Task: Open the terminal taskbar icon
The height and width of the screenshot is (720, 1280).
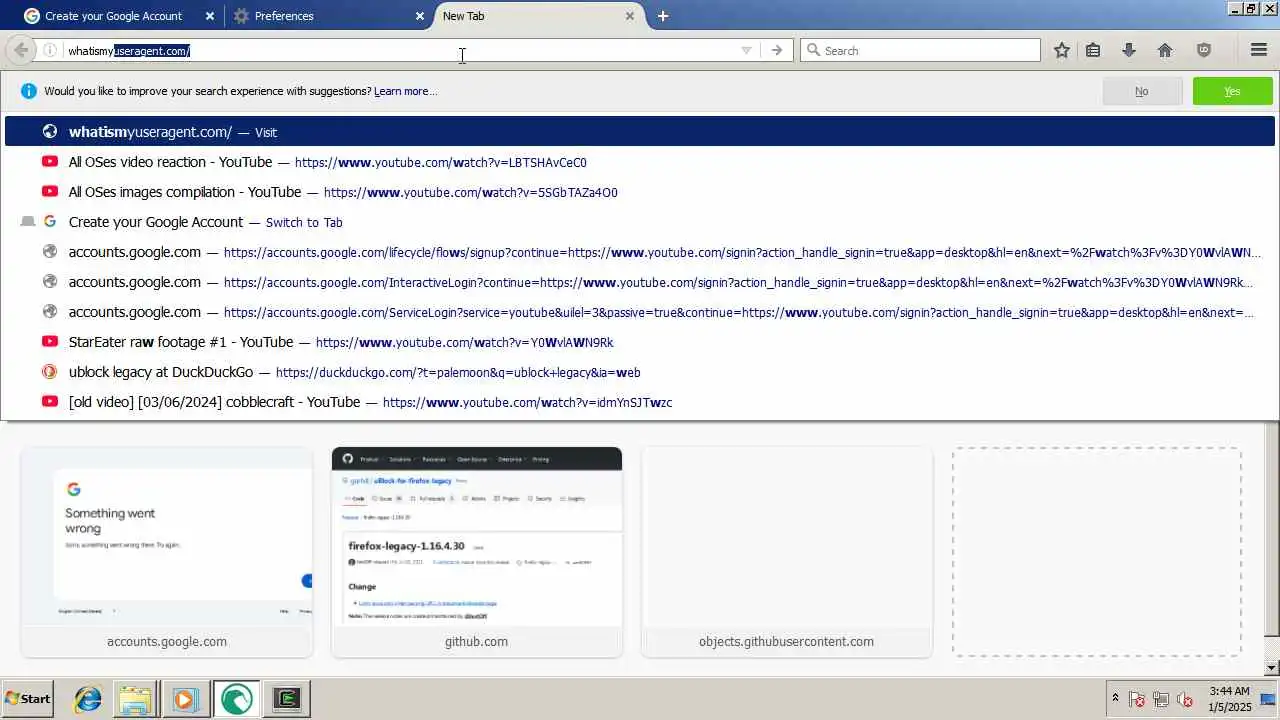Action: 287,698
